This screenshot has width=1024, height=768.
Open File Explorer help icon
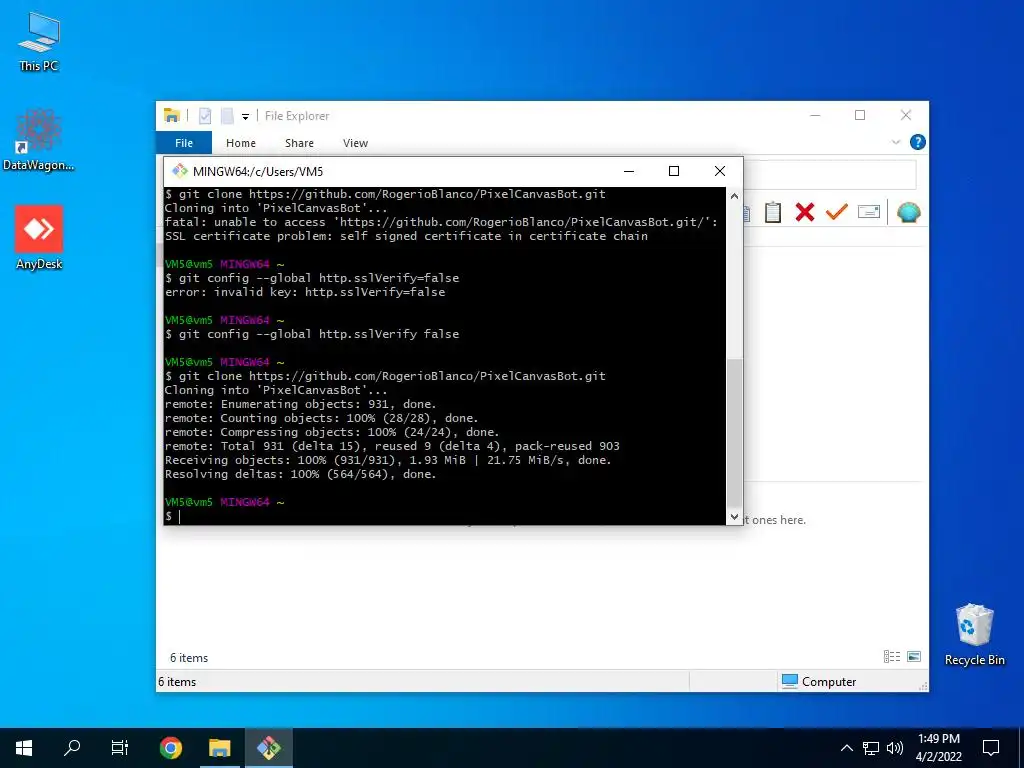(917, 142)
